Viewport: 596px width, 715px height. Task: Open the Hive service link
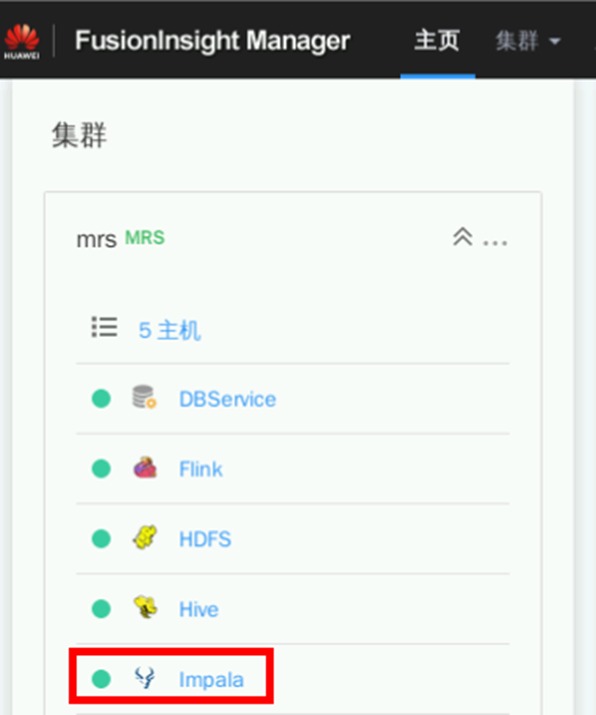[x=199, y=610]
